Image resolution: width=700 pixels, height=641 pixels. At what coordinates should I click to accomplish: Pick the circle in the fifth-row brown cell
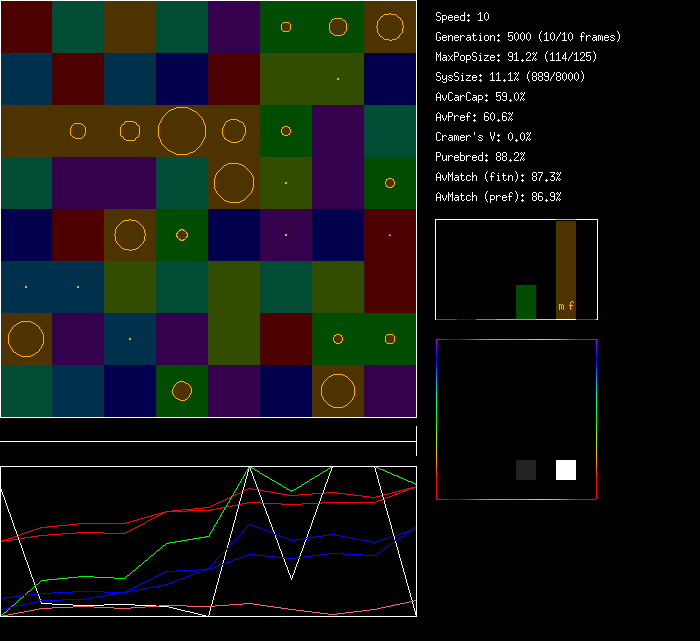click(130, 235)
